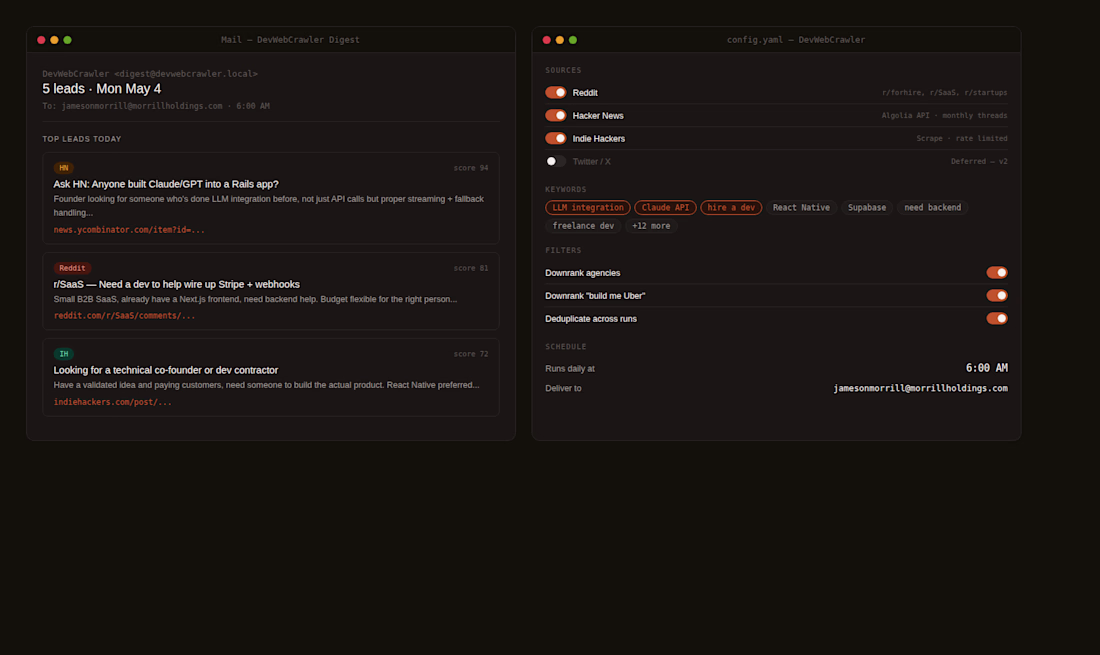This screenshot has width=1100, height=655.
Task: Toggle the freelance dev keyword chip
Action: coord(583,226)
